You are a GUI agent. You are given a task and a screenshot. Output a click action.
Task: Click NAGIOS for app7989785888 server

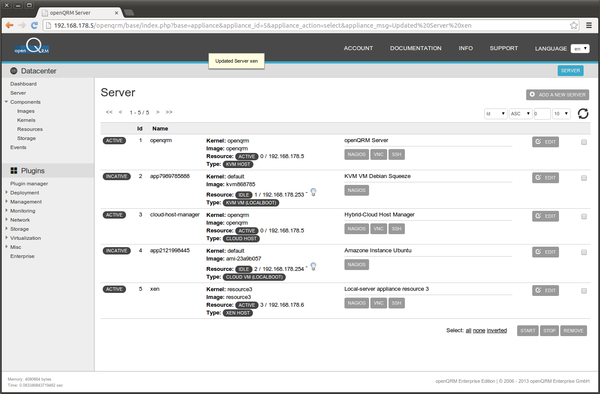tap(356, 190)
